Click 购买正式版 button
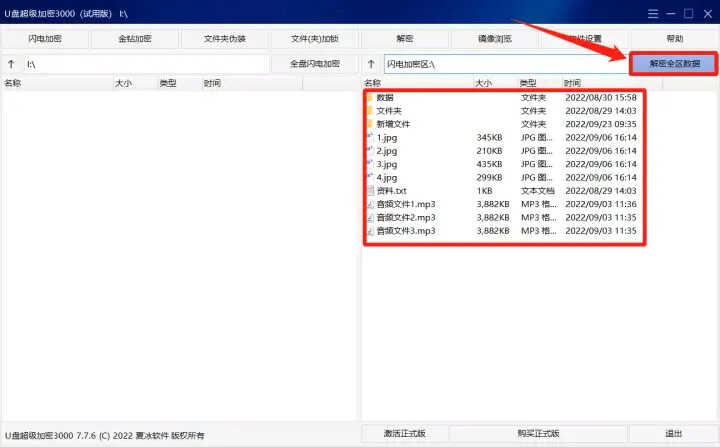The width and height of the screenshot is (720, 447). [538, 433]
